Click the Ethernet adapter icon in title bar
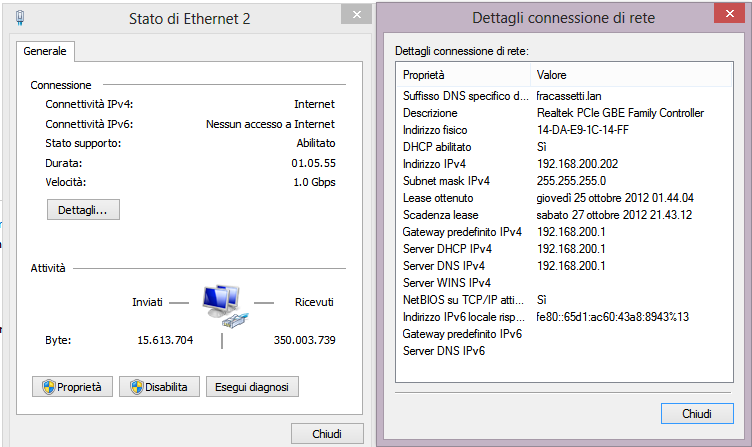Image resolution: width=752 pixels, height=447 pixels. pos(20,18)
